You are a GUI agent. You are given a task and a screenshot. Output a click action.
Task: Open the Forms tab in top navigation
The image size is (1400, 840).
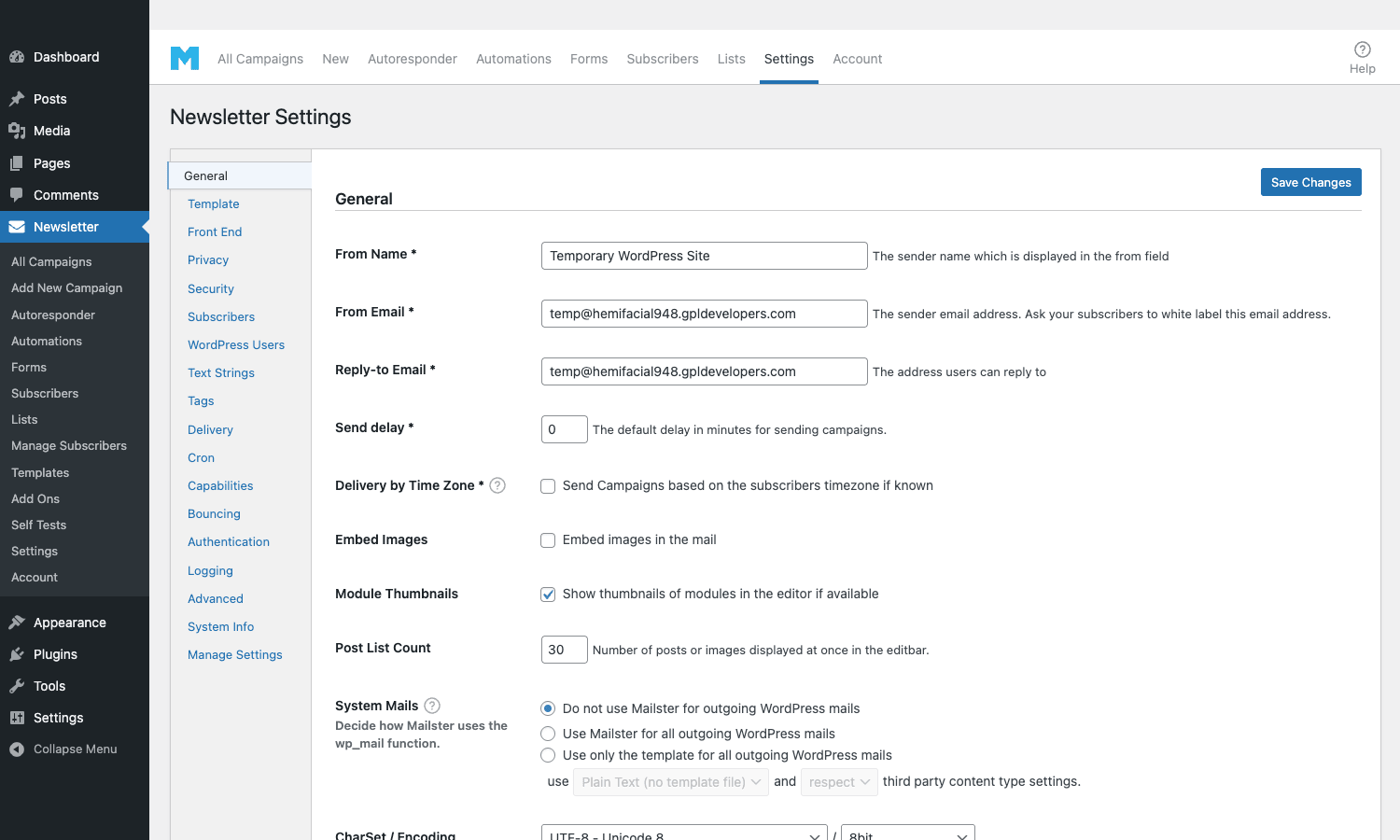(589, 59)
